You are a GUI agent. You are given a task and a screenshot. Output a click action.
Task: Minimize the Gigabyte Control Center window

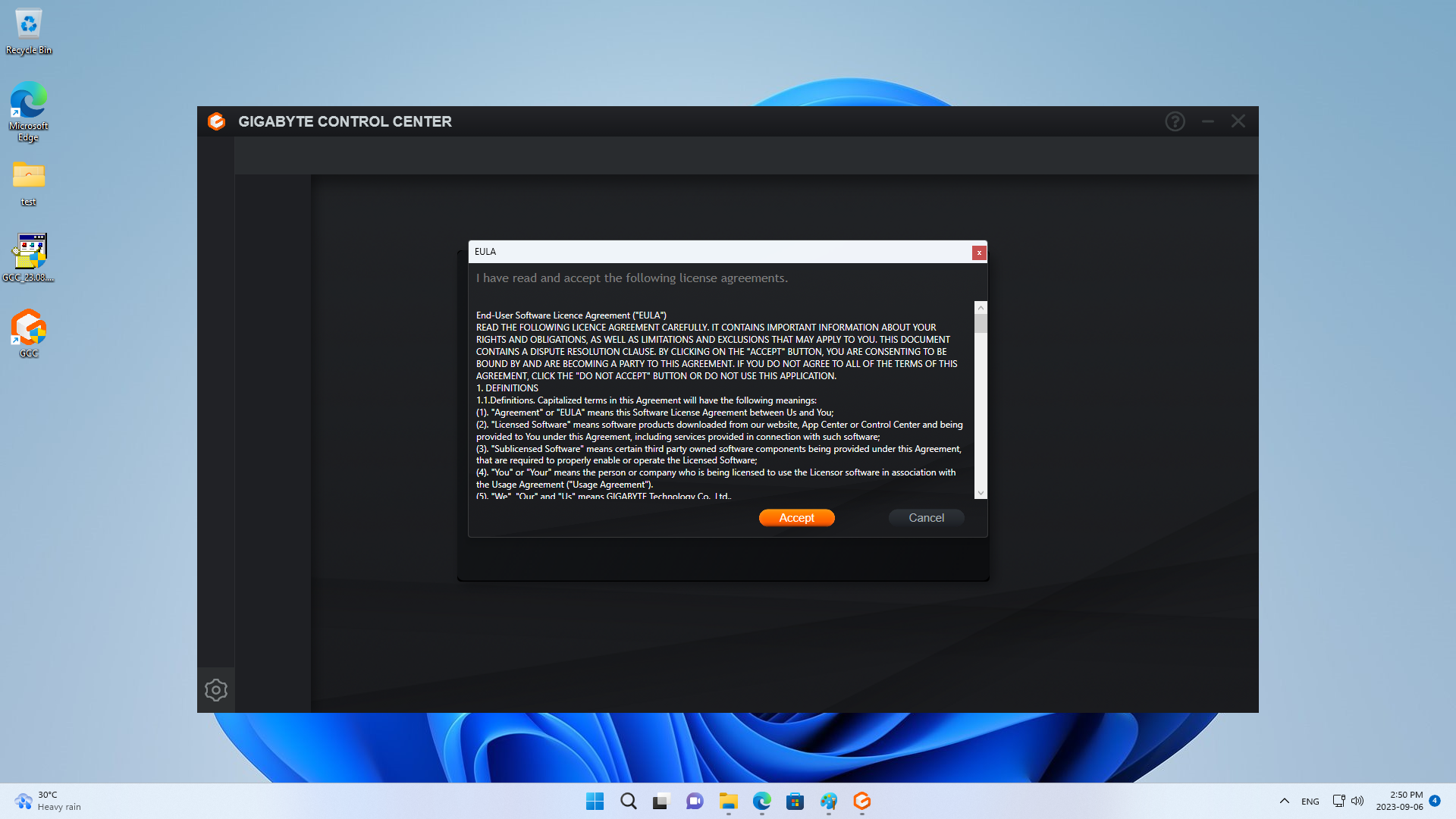tap(1208, 121)
